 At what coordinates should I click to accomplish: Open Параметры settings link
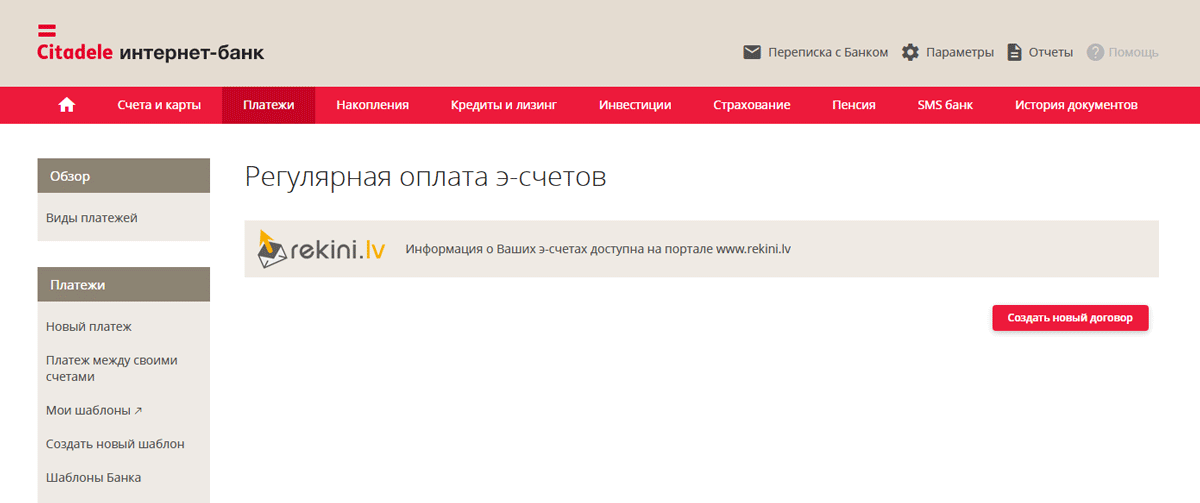pyautogui.click(x=960, y=52)
